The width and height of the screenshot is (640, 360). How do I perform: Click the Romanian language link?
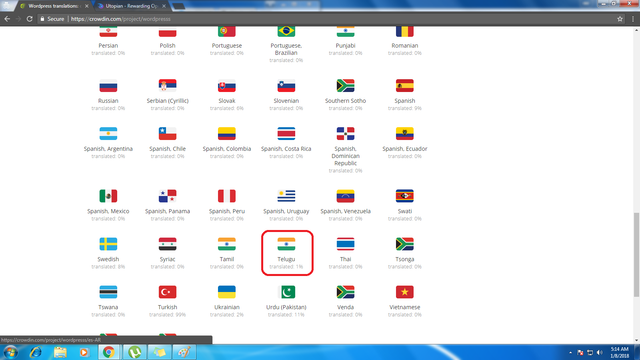(404, 46)
